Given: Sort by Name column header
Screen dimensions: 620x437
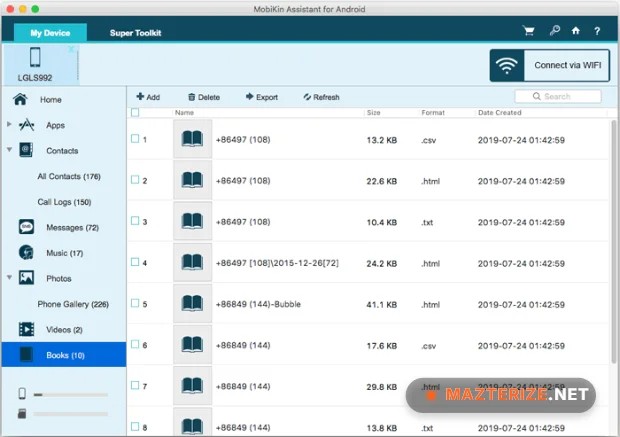Looking at the screenshot, I should point(184,113).
